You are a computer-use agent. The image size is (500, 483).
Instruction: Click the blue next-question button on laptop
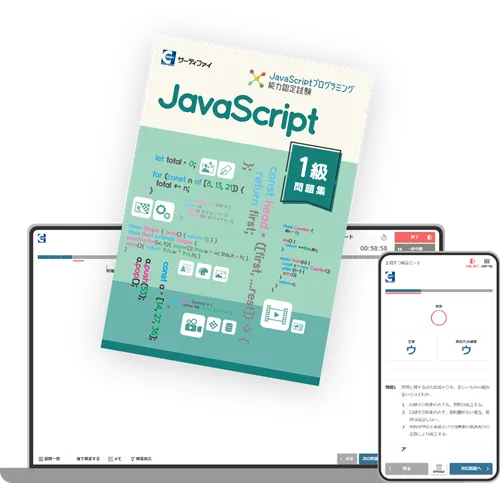point(369,459)
